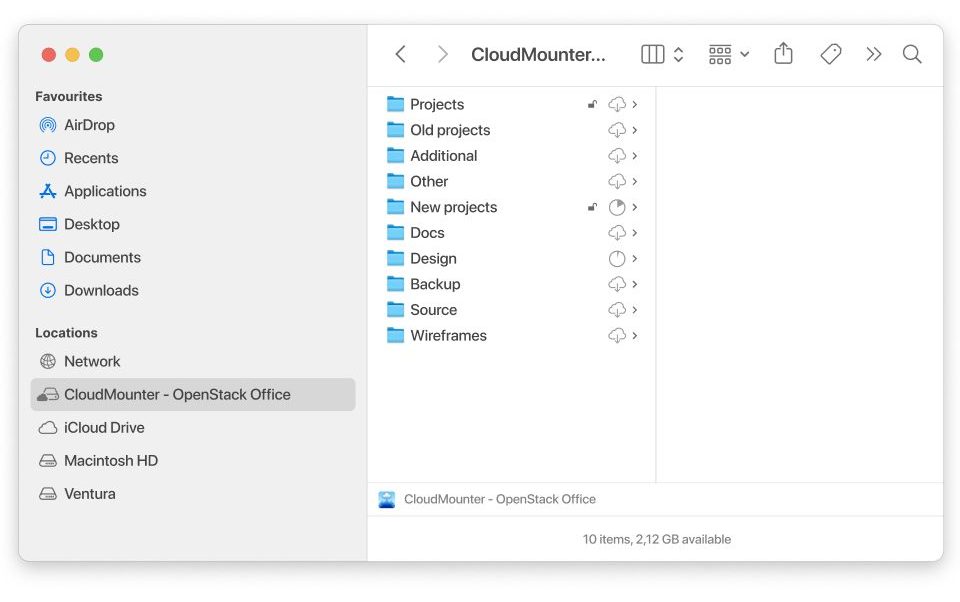Click the cloud download icon for Other
This screenshot has width=960, height=602.
point(617,181)
